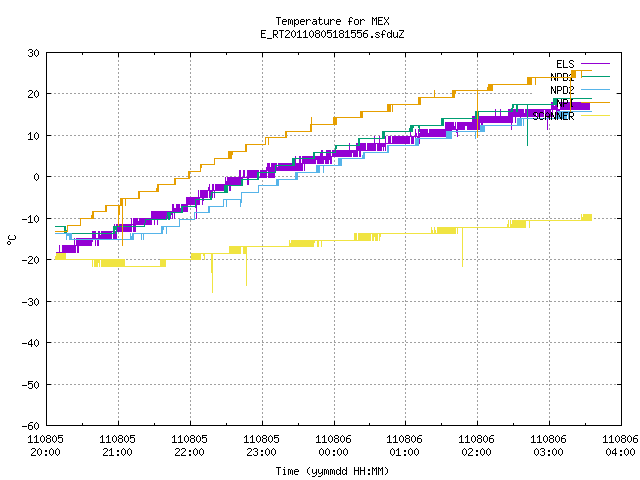
Task: Click the y-axis tick label 0
Action: point(37,177)
